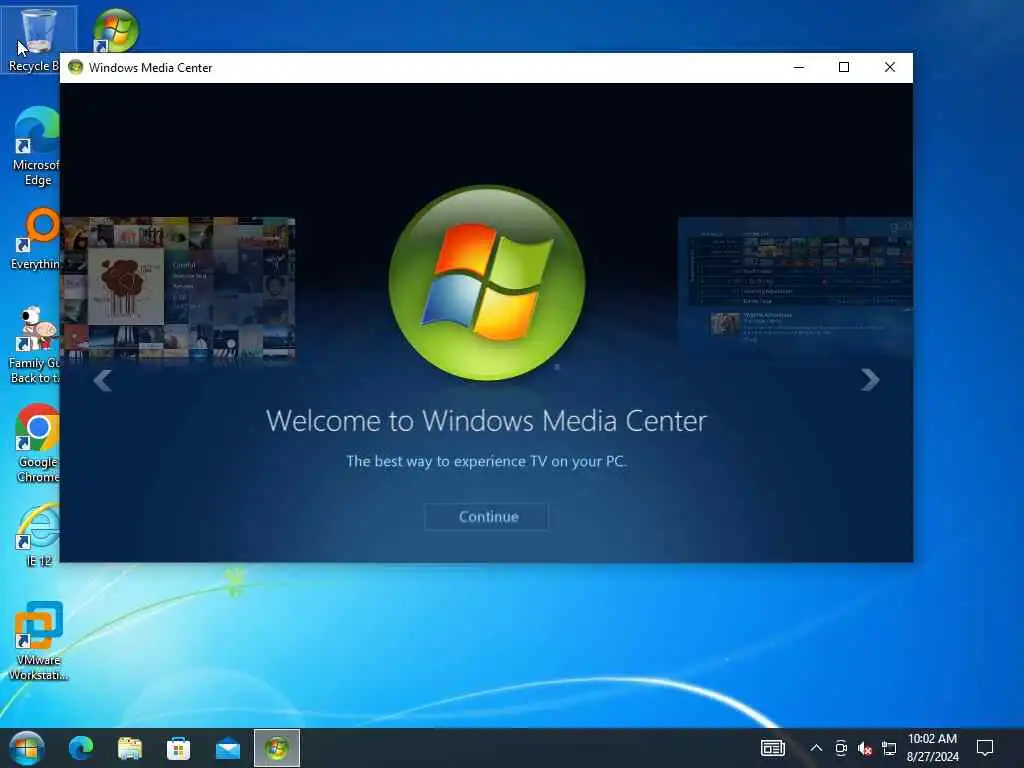Open Mail from the taskbar
The image size is (1024, 768).
tap(227, 748)
